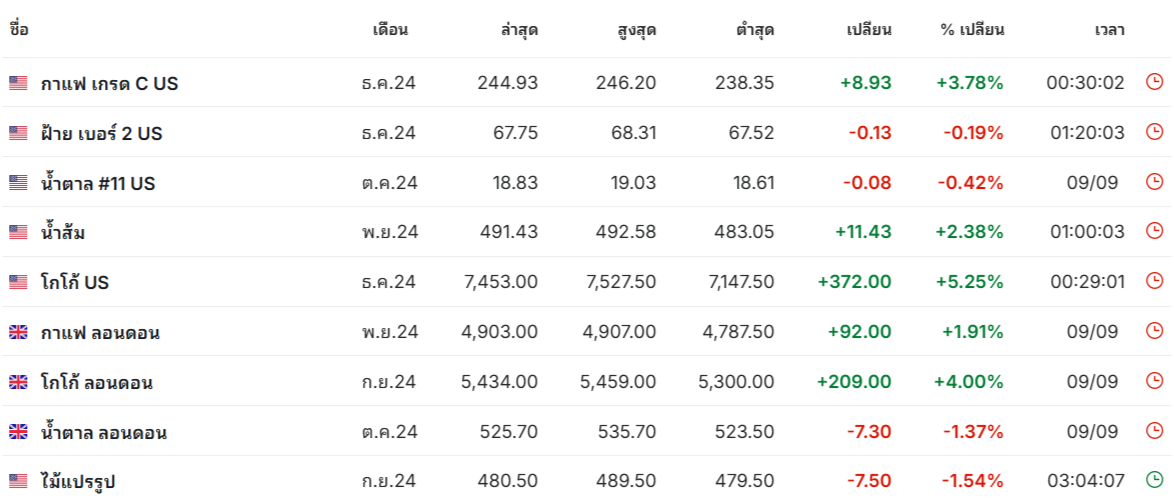This screenshot has width=1174, height=503.
Task: Open the กาแฟ เกรด C US commodity link
Action: point(109,83)
